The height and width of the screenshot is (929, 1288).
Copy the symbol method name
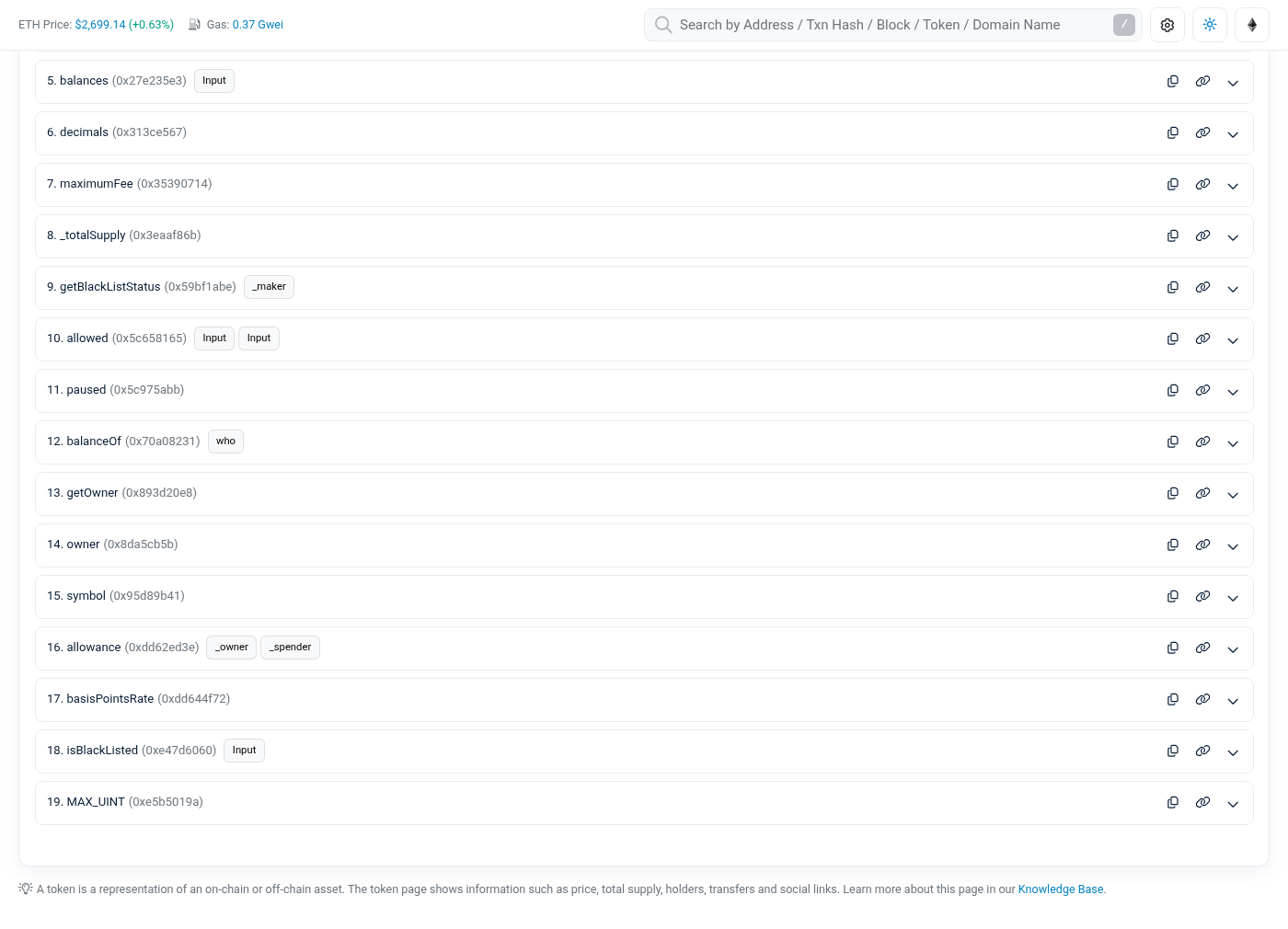[1173, 597]
